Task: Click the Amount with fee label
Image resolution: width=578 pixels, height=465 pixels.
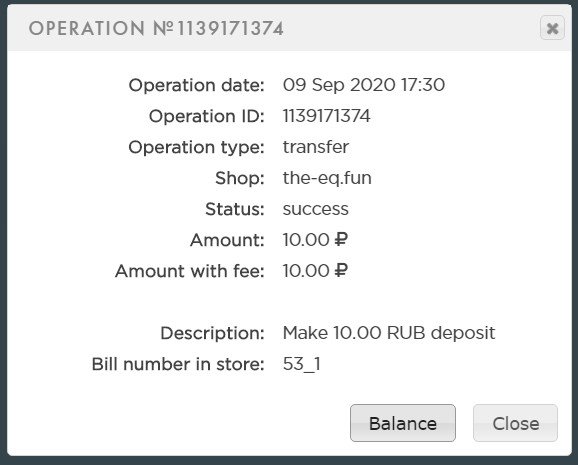Action: 190,271
